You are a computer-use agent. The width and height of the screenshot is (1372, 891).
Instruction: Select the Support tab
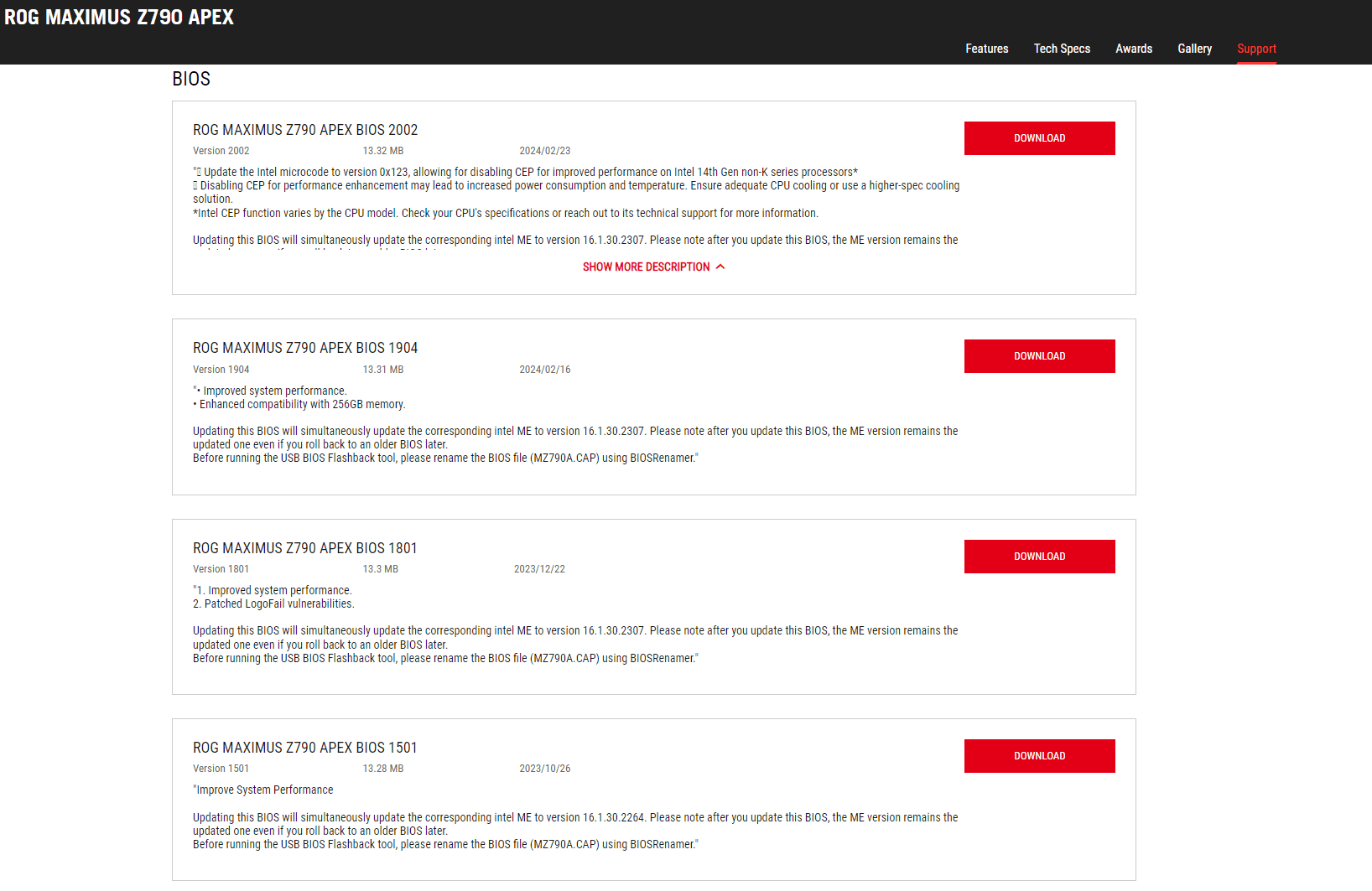(1256, 49)
